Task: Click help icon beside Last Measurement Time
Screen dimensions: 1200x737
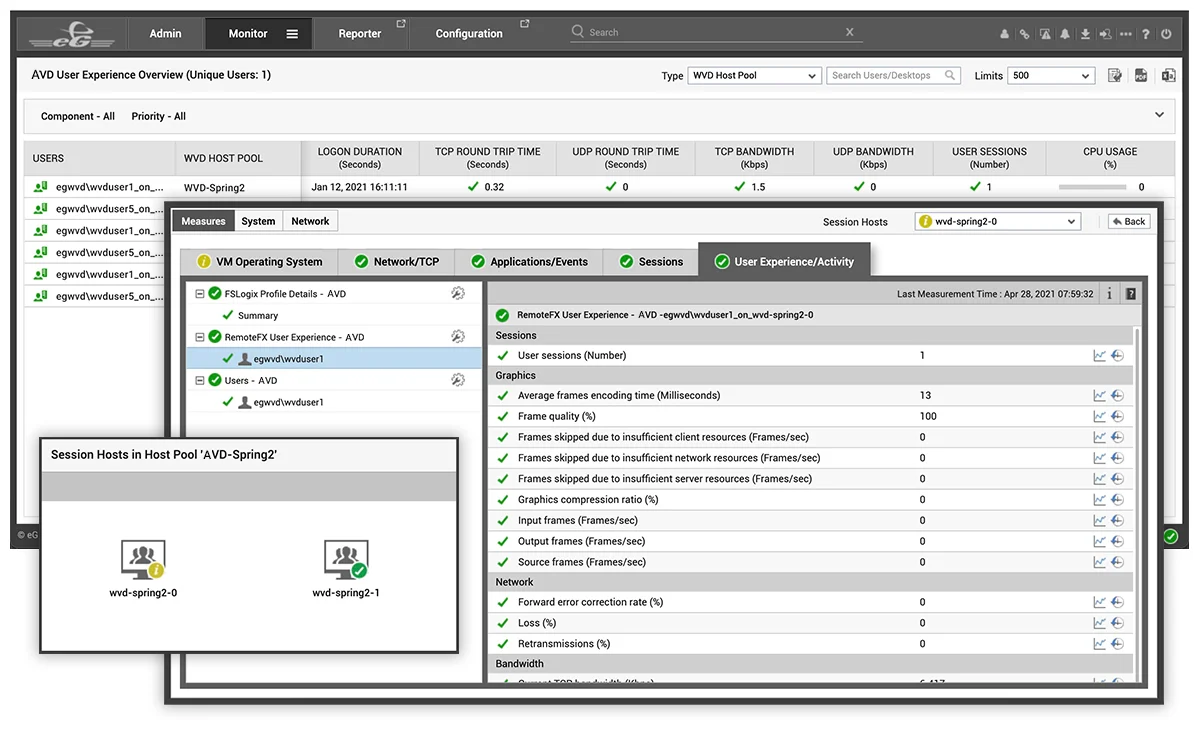Action: (1131, 294)
